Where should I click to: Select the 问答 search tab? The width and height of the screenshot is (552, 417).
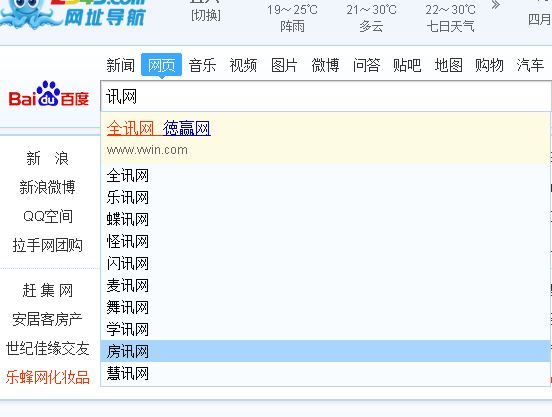point(366,65)
